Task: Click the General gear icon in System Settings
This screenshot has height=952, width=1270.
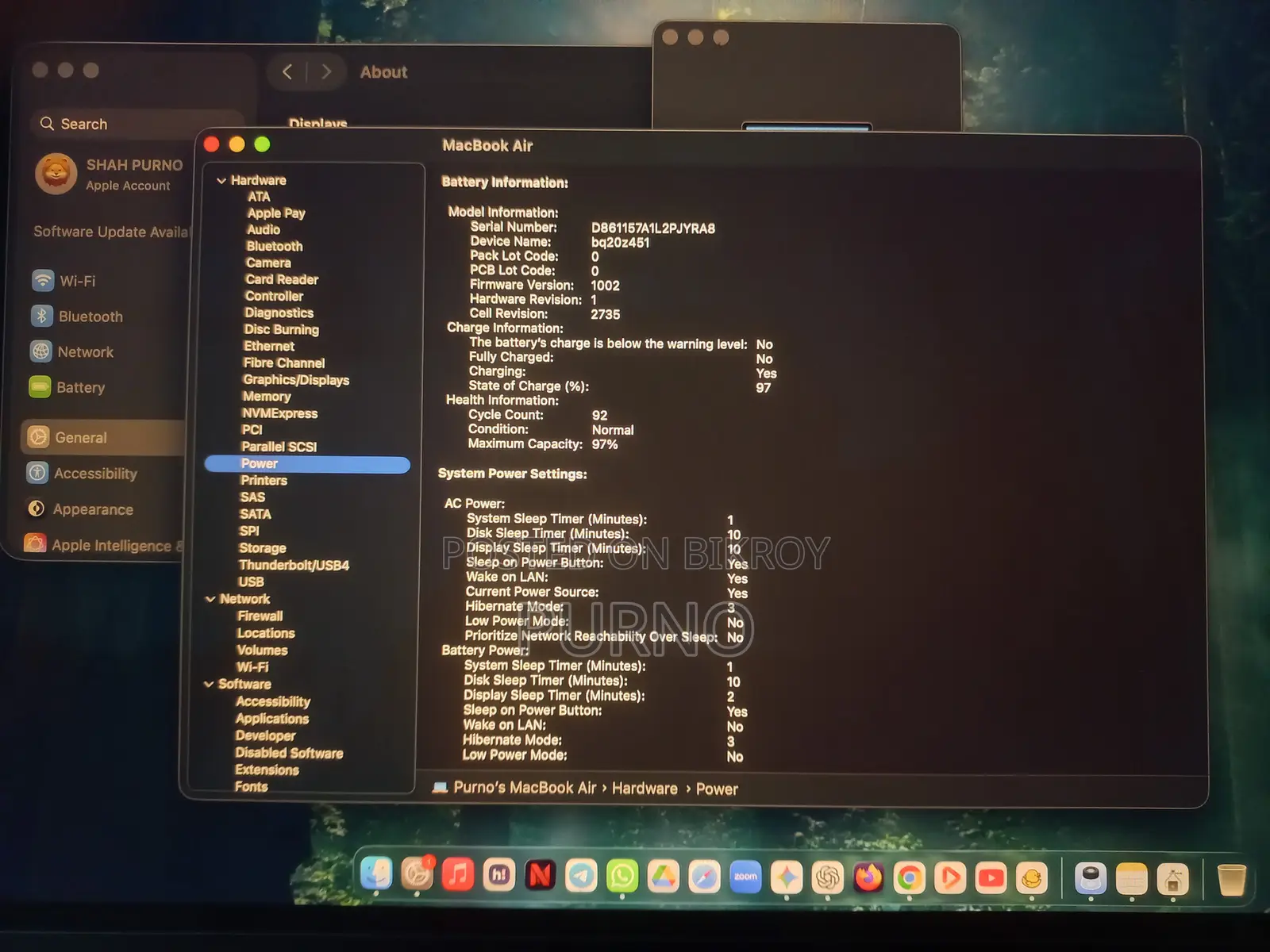Action: tap(38, 436)
